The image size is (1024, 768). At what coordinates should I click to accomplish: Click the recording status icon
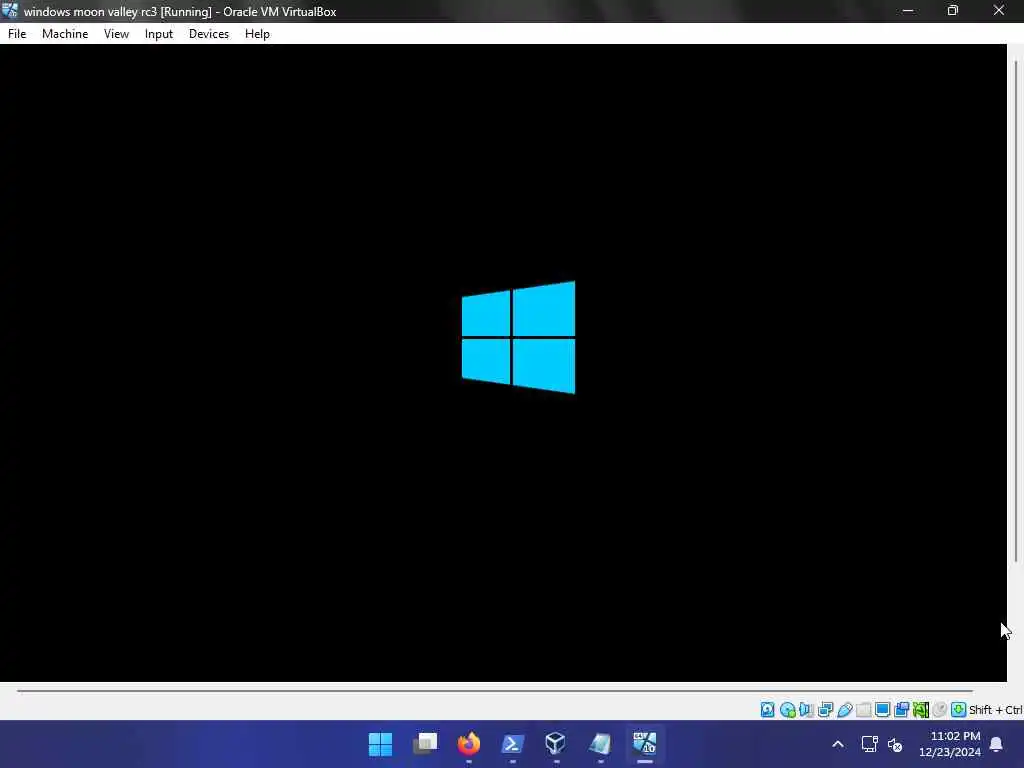tap(902, 709)
